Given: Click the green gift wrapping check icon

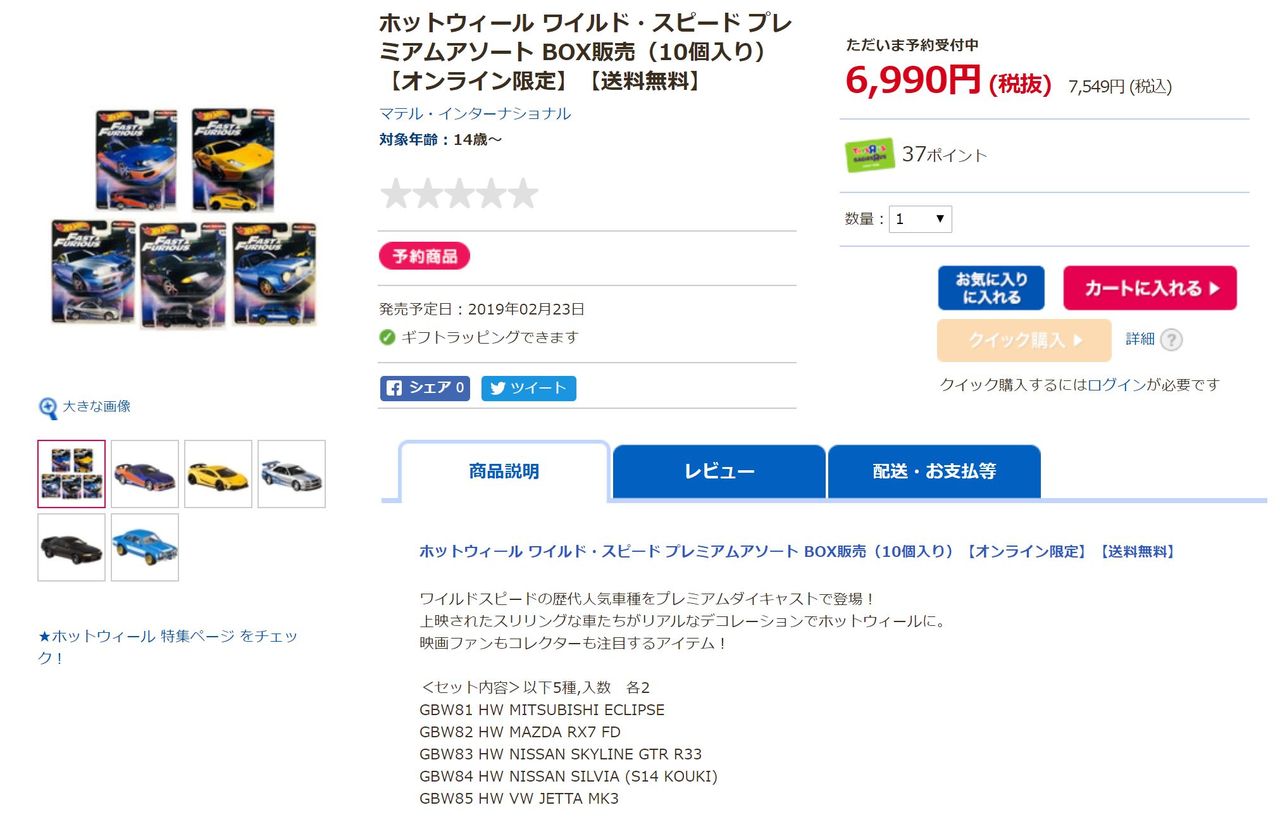Looking at the screenshot, I should tap(388, 337).
